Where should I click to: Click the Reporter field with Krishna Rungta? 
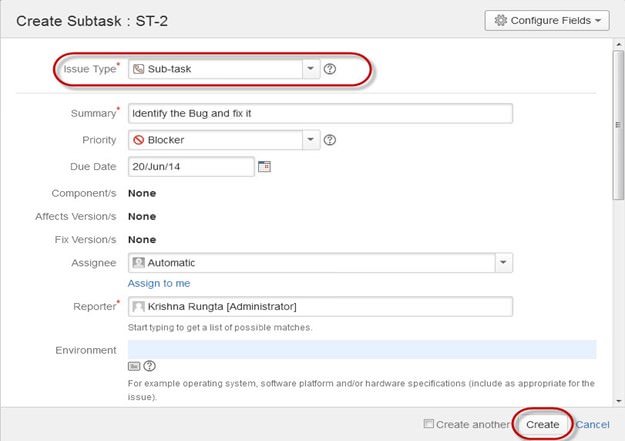pos(320,306)
